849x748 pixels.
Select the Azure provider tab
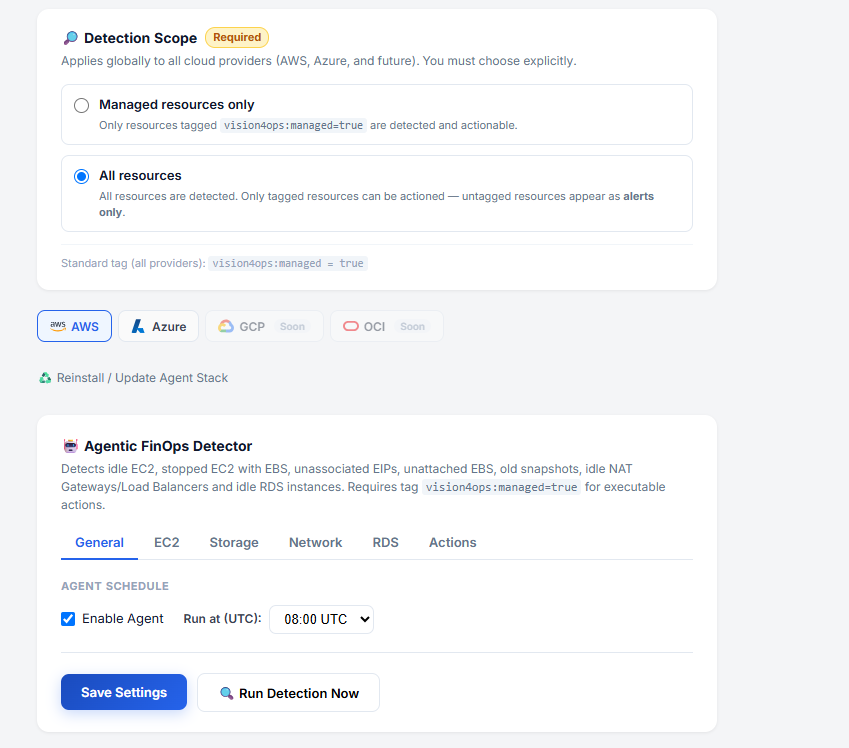click(x=159, y=326)
